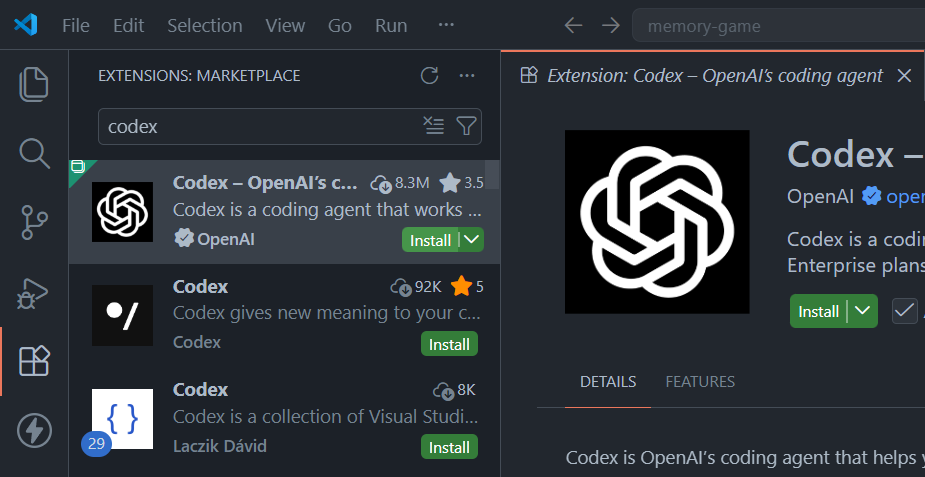Open the Explorer view in activity bar
925x477 pixels.
point(34,84)
